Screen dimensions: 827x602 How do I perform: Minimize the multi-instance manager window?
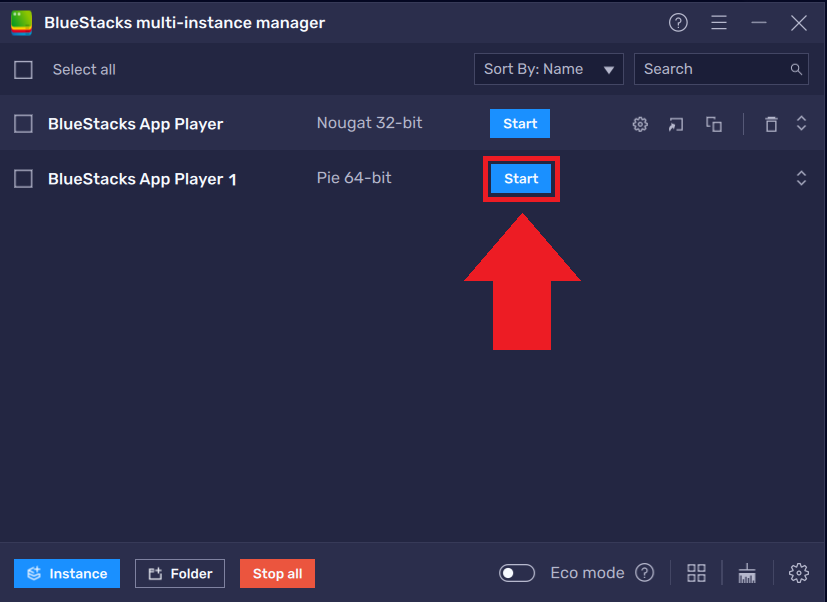(x=759, y=23)
